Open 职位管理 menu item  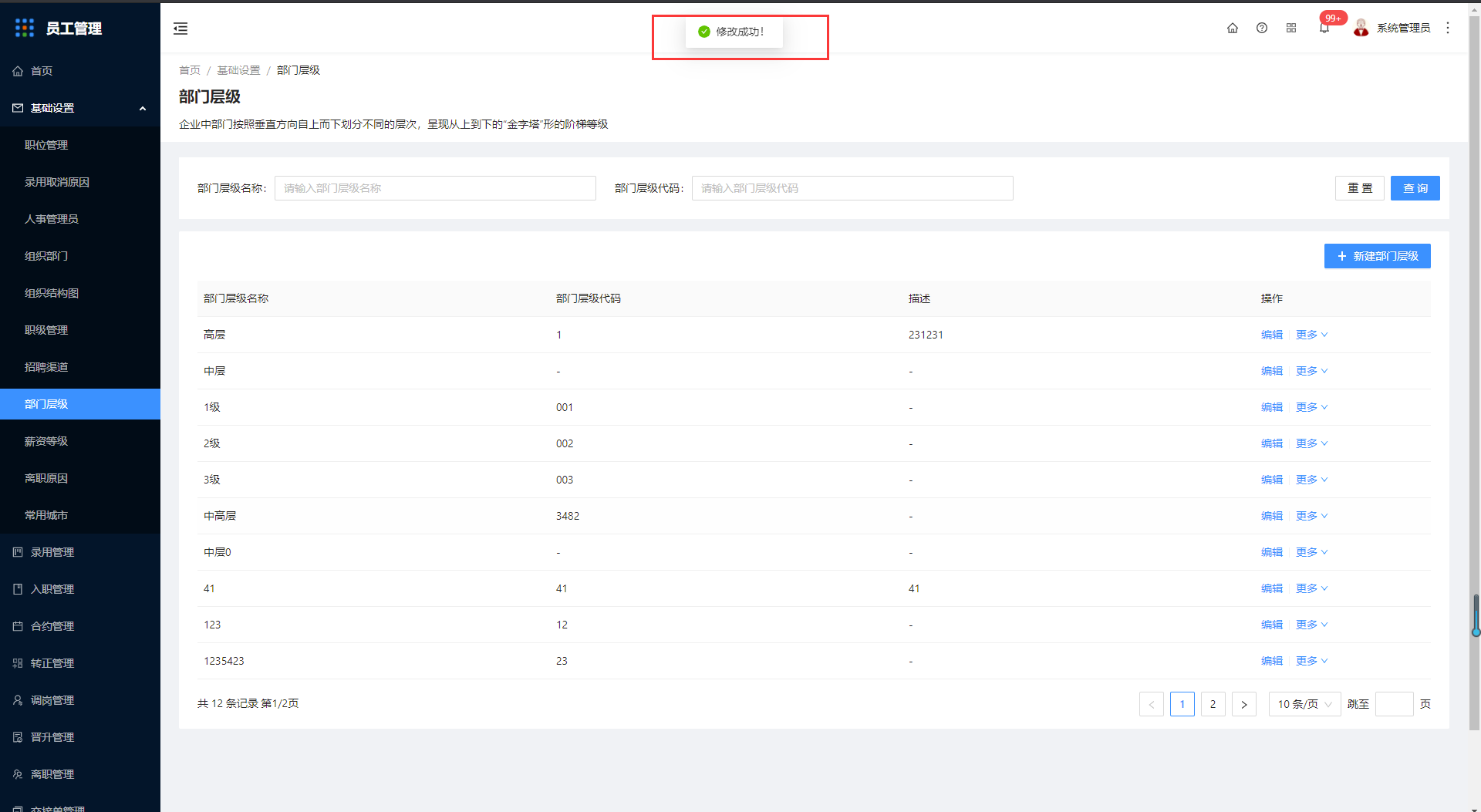click(80, 145)
